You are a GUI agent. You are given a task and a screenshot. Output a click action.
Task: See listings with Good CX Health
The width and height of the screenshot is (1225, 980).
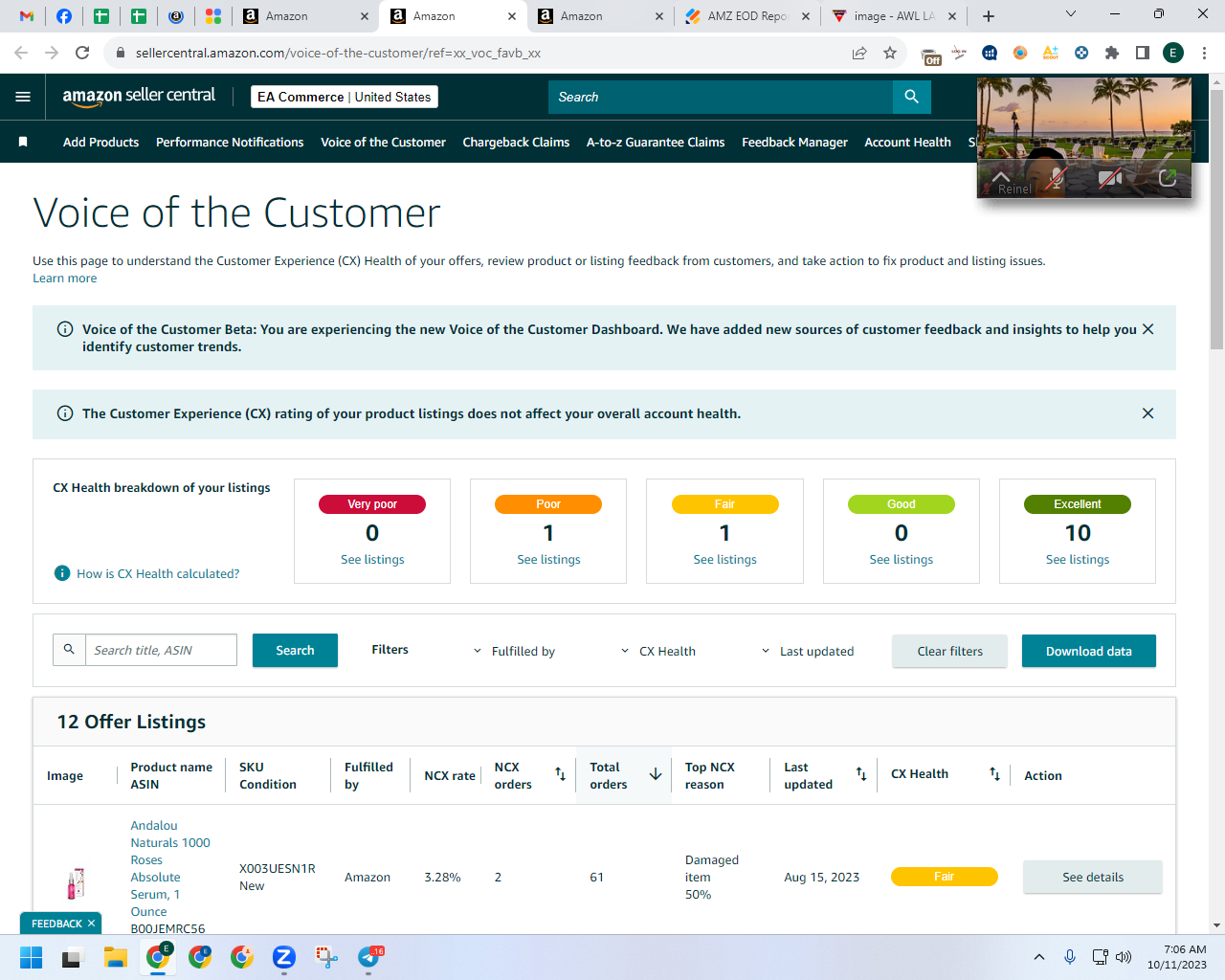tap(901, 560)
